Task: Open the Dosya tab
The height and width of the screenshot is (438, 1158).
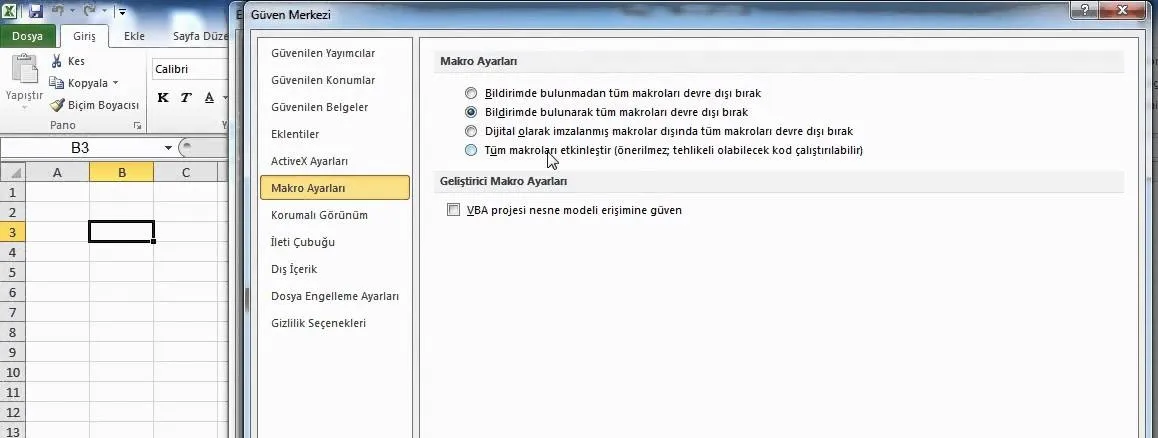Action: 27,36
